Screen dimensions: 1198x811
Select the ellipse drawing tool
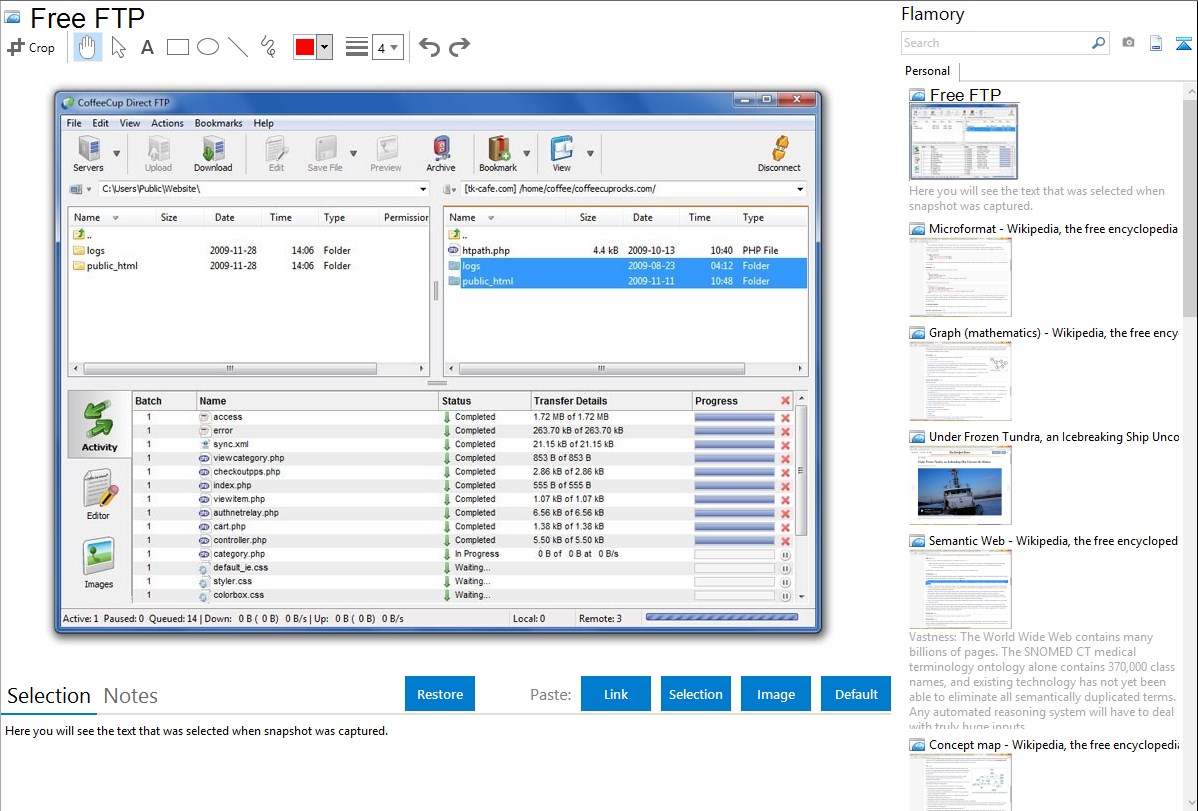[x=208, y=47]
